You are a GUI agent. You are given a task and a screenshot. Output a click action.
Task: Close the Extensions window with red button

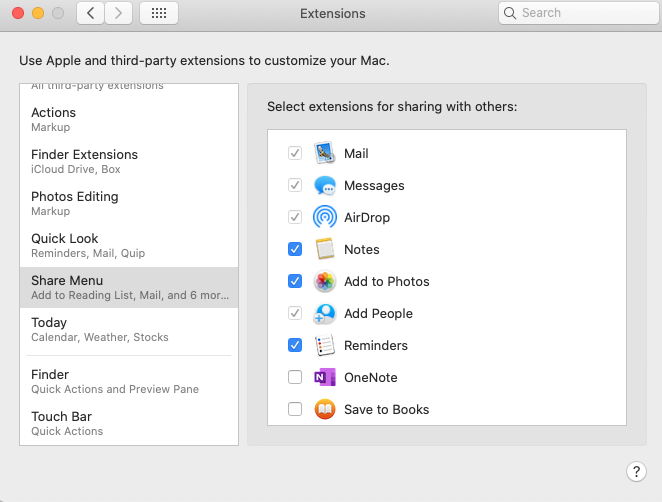pyautogui.click(x=18, y=13)
